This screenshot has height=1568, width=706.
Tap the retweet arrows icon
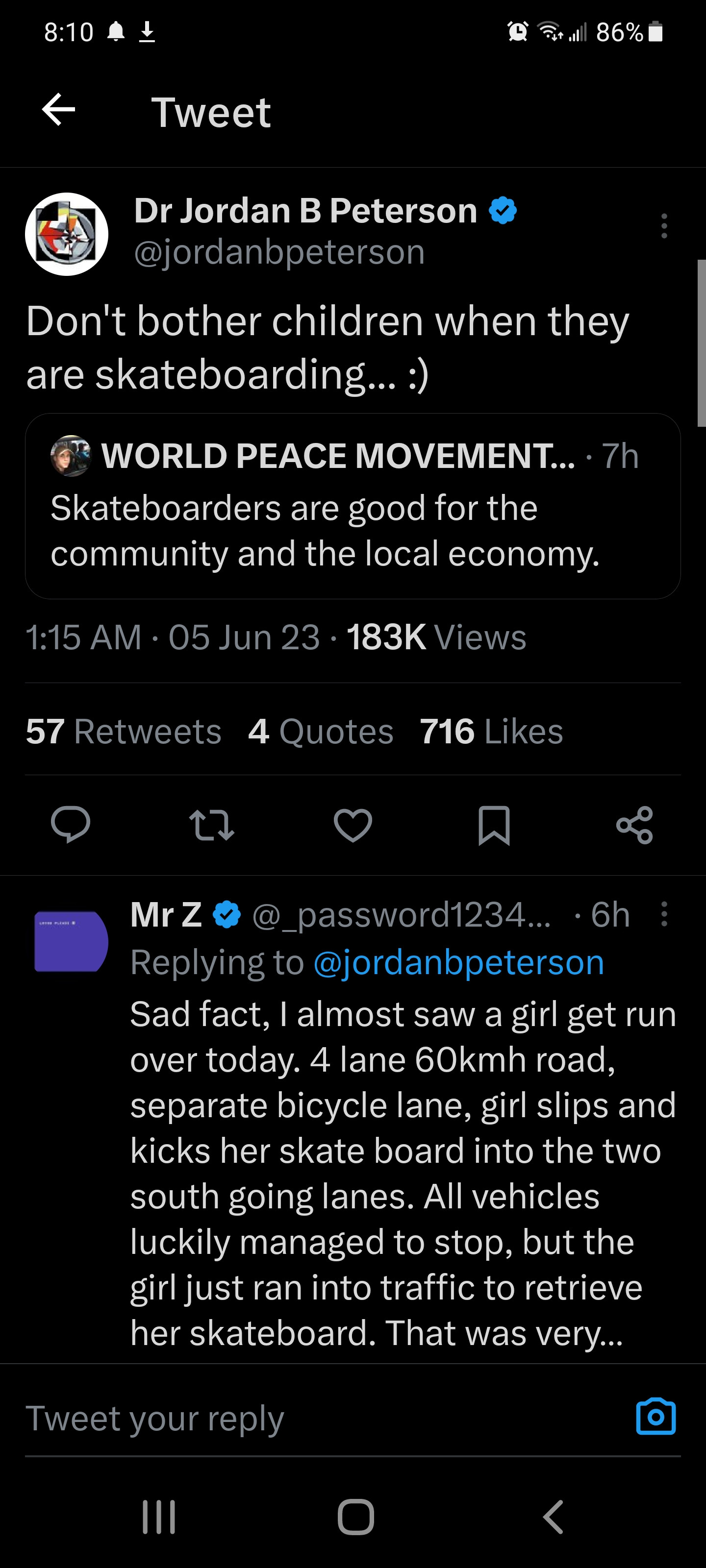(x=211, y=825)
